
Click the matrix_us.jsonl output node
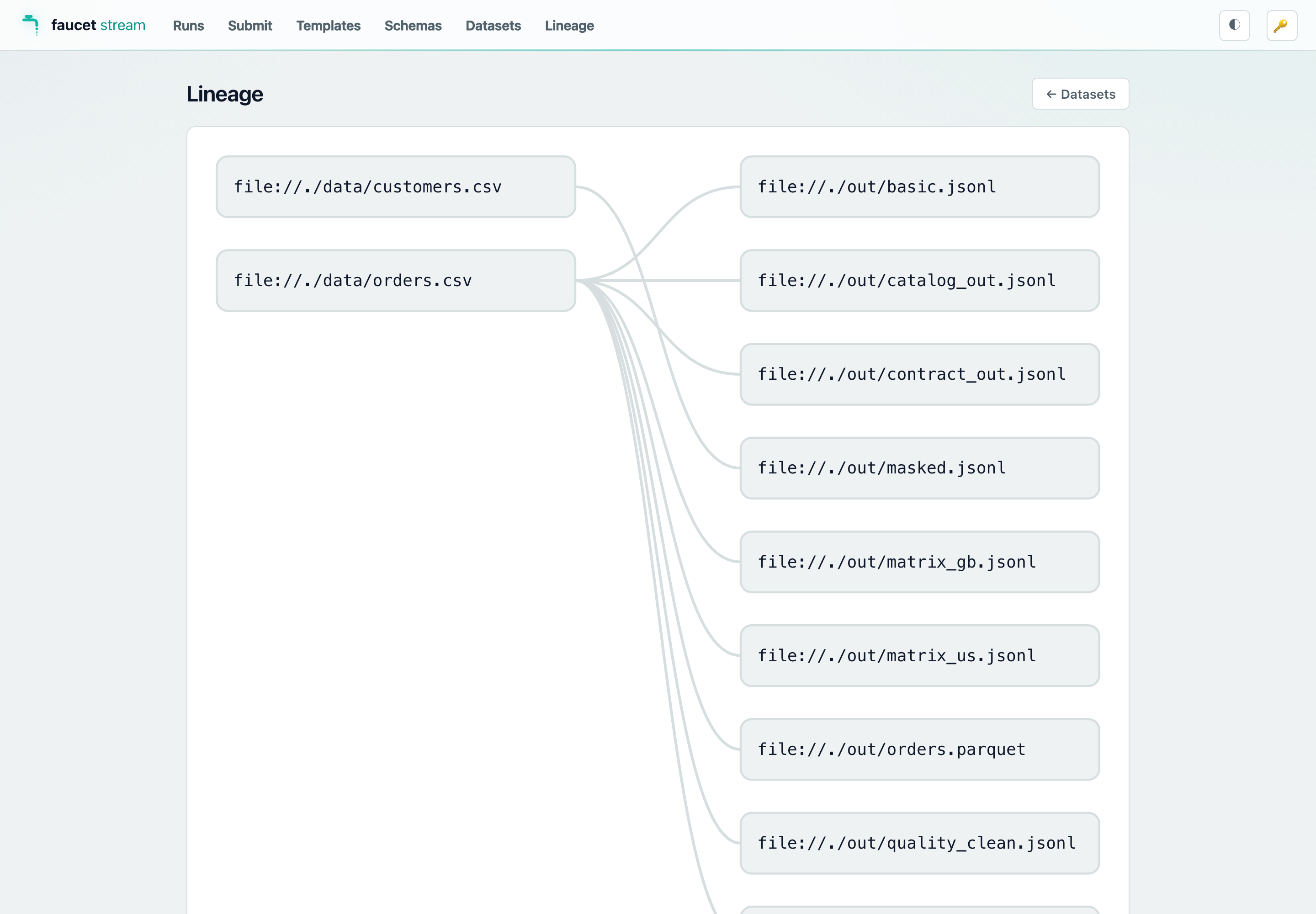(920, 656)
